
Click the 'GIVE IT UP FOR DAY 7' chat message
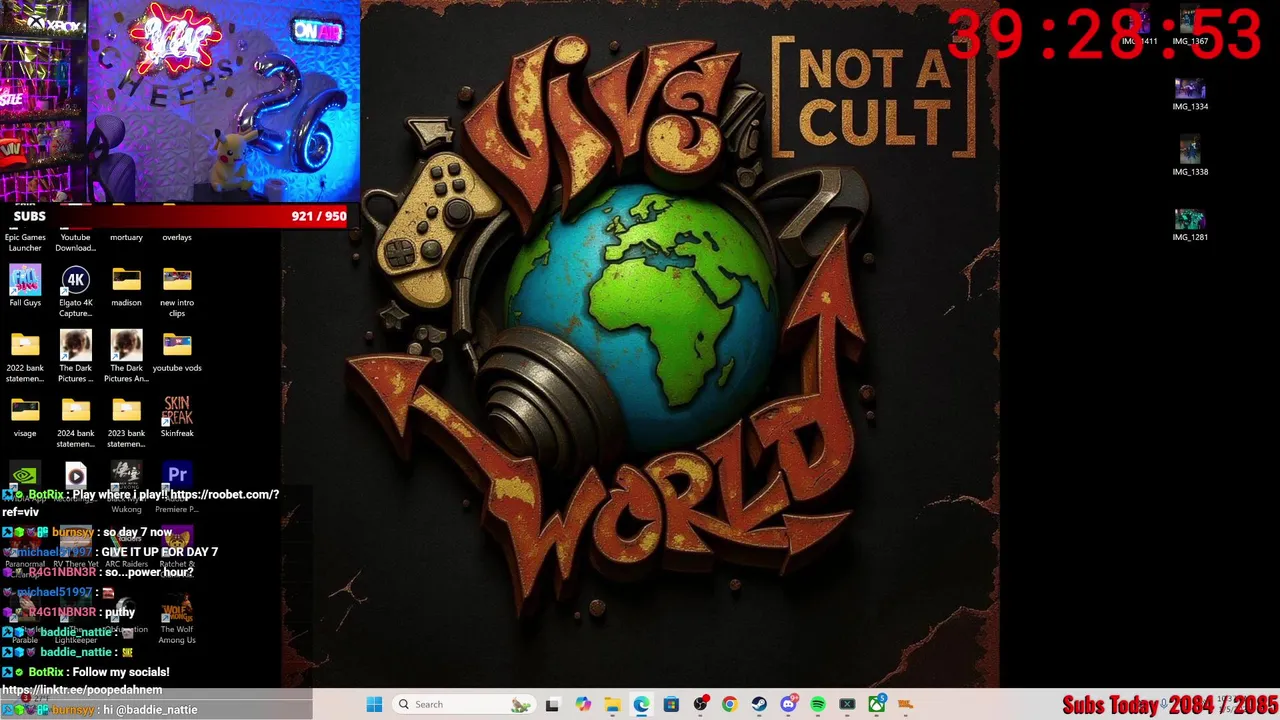(159, 552)
